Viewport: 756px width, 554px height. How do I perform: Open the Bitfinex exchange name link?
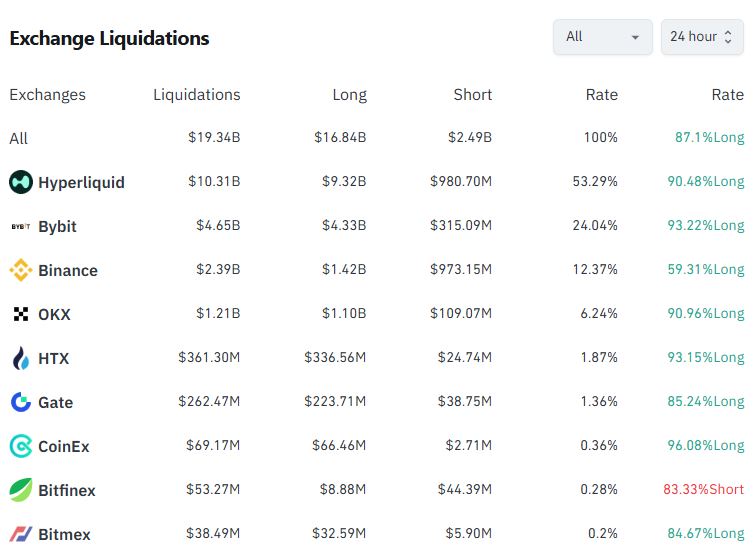pos(67,490)
